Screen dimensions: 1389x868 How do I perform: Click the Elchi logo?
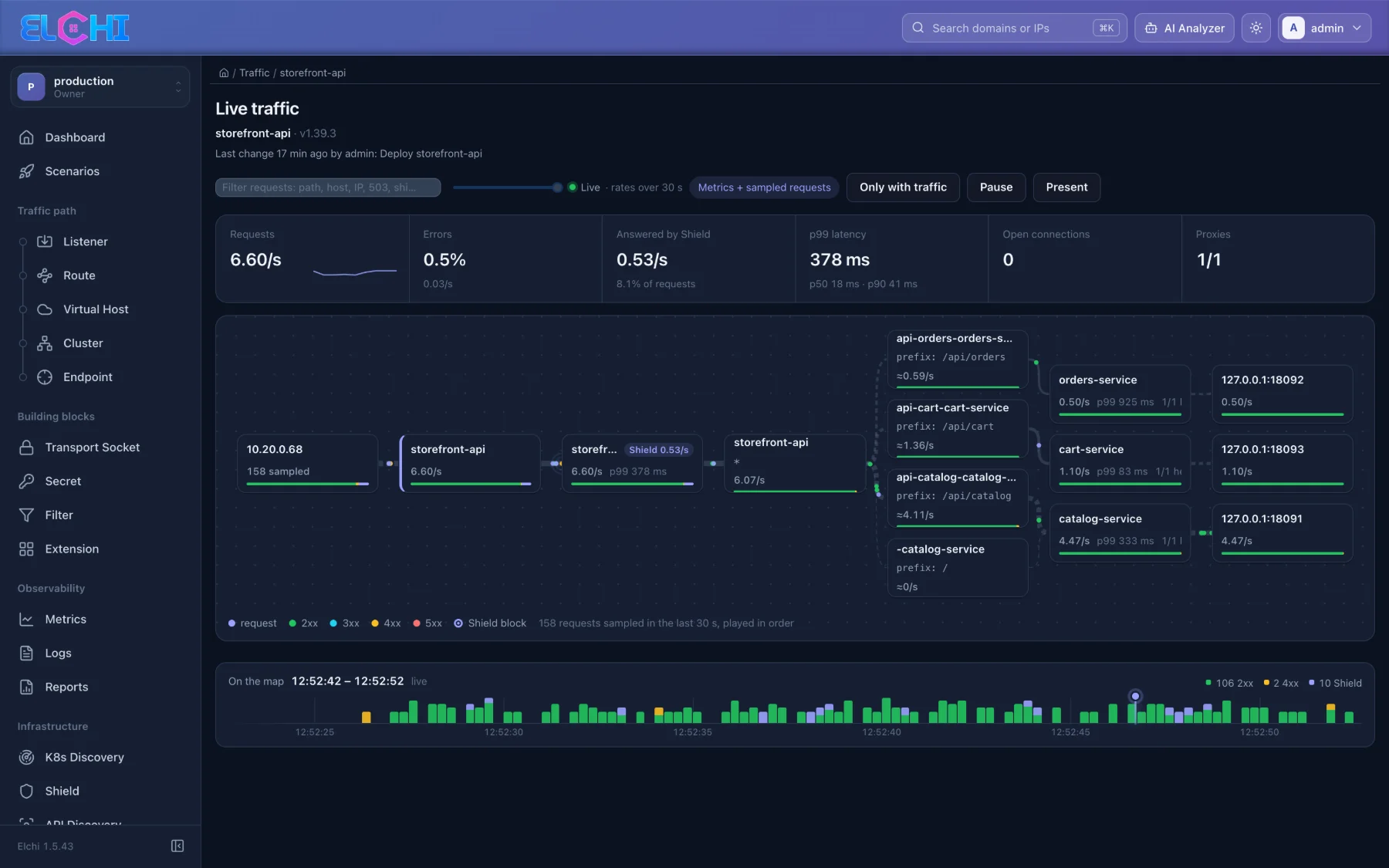74,28
